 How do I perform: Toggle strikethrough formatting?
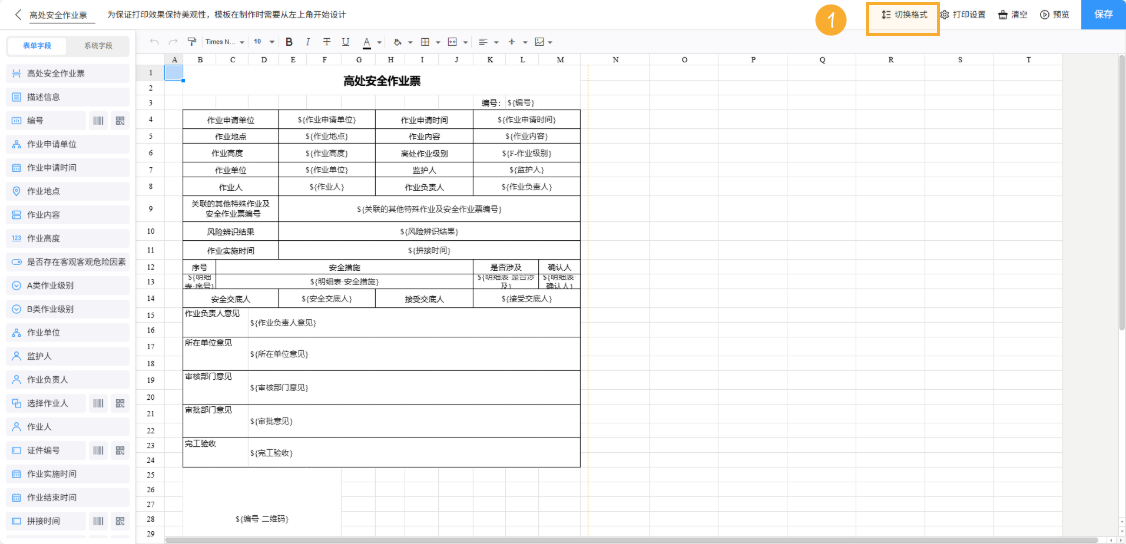pyautogui.click(x=327, y=42)
